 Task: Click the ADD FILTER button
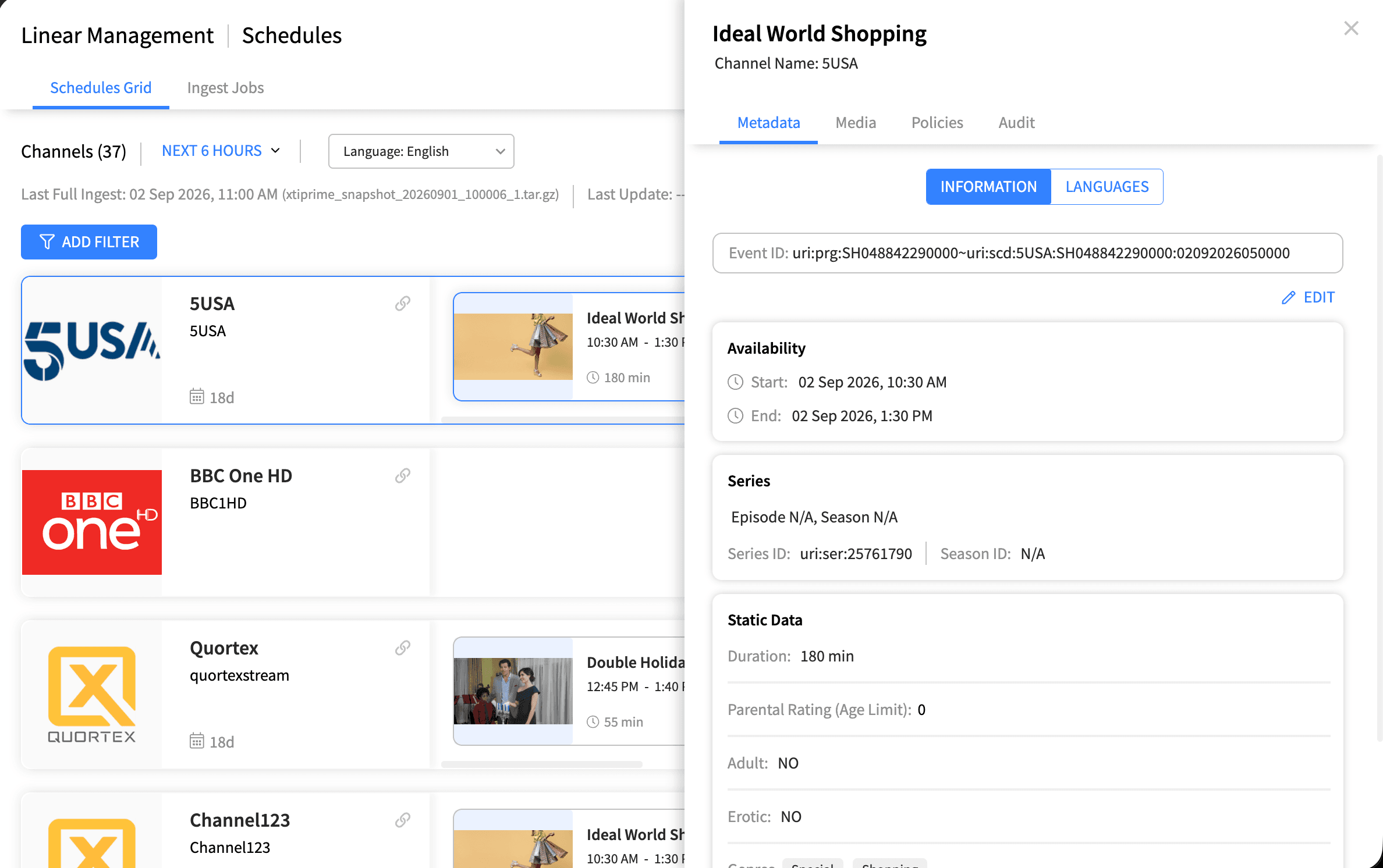coord(89,242)
